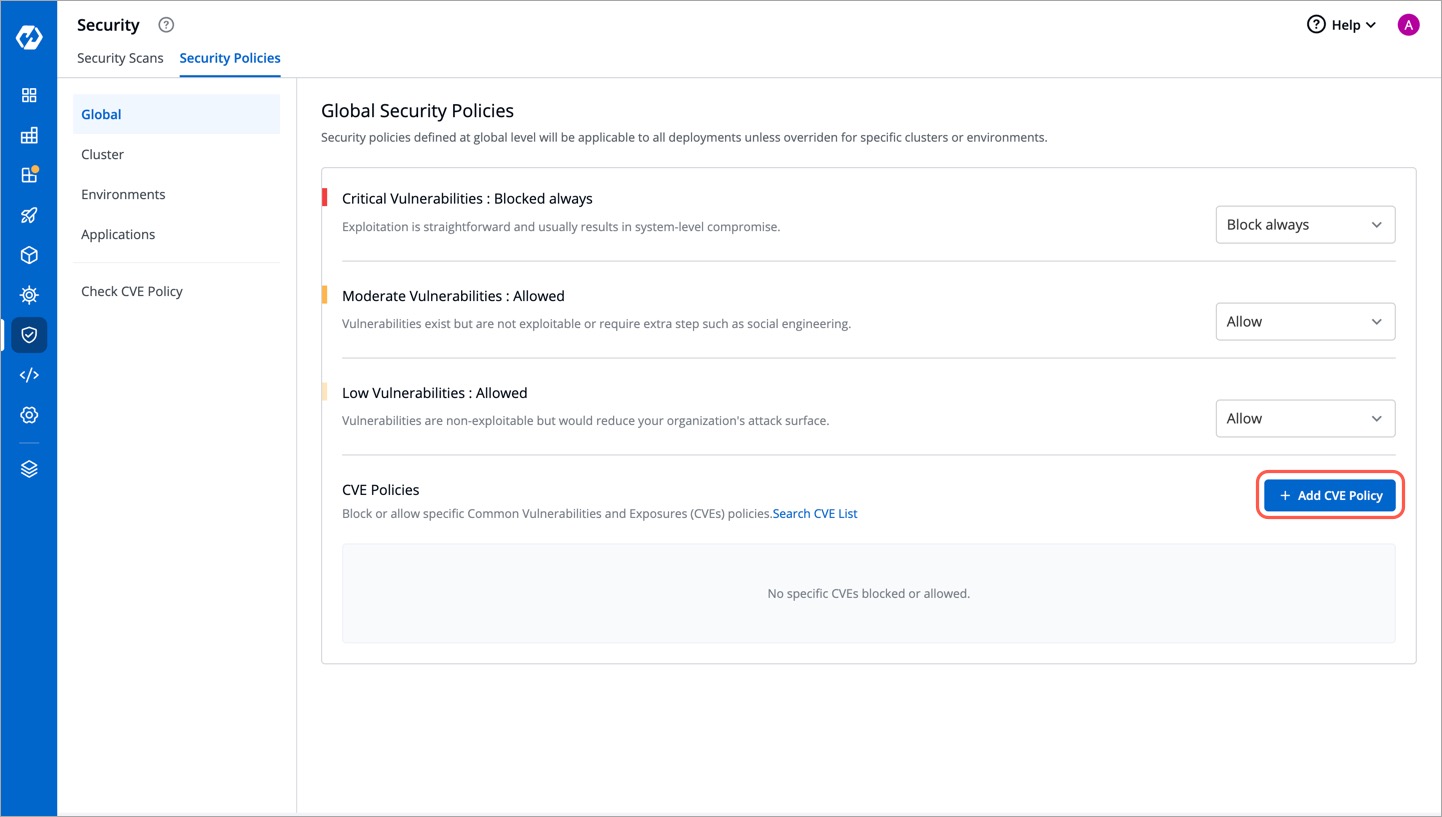Click the question mark icon beside Security title

(165, 24)
